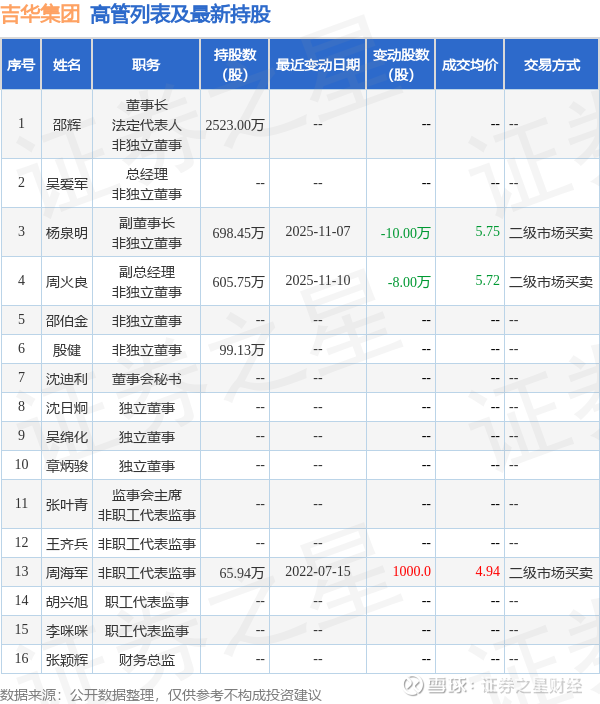This screenshot has height=704, width=600.
Task: Select the name 邵伯金
Action: click(67, 321)
